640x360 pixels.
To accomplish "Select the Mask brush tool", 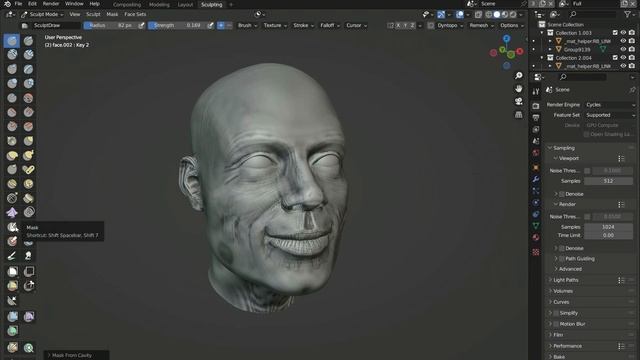I will click(12, 227).
